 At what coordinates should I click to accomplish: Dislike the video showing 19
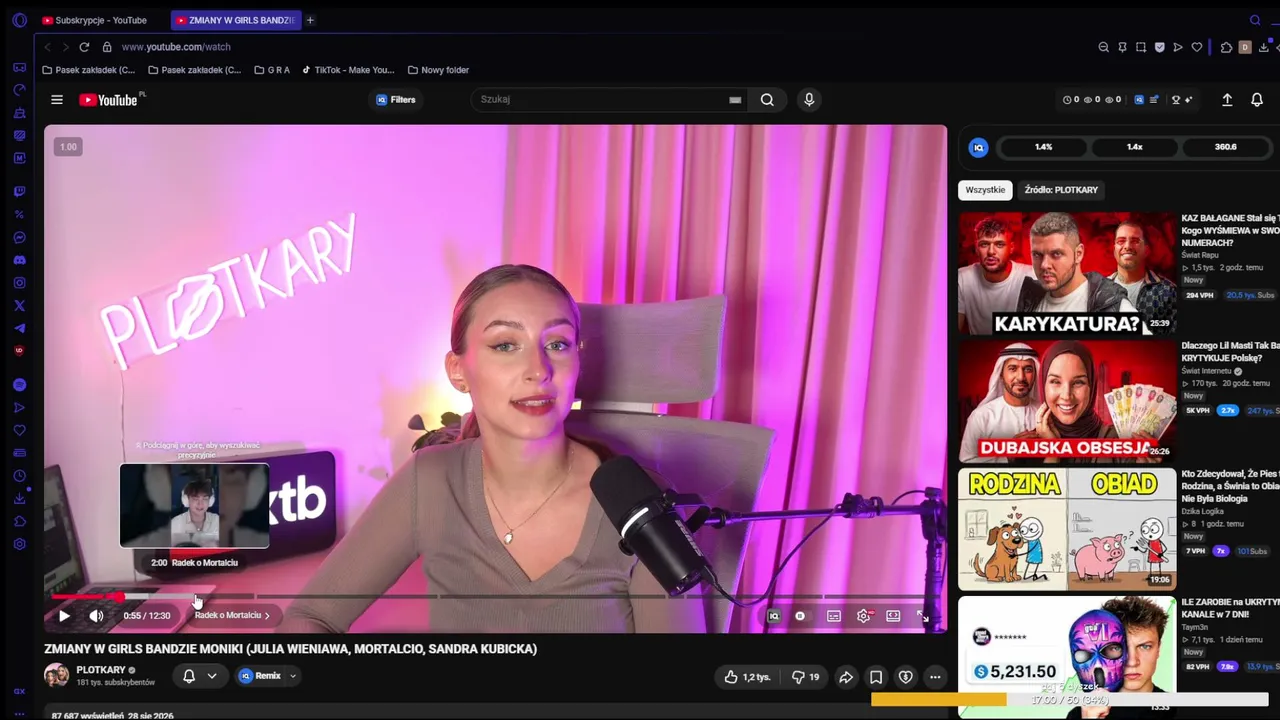point(805,677)
